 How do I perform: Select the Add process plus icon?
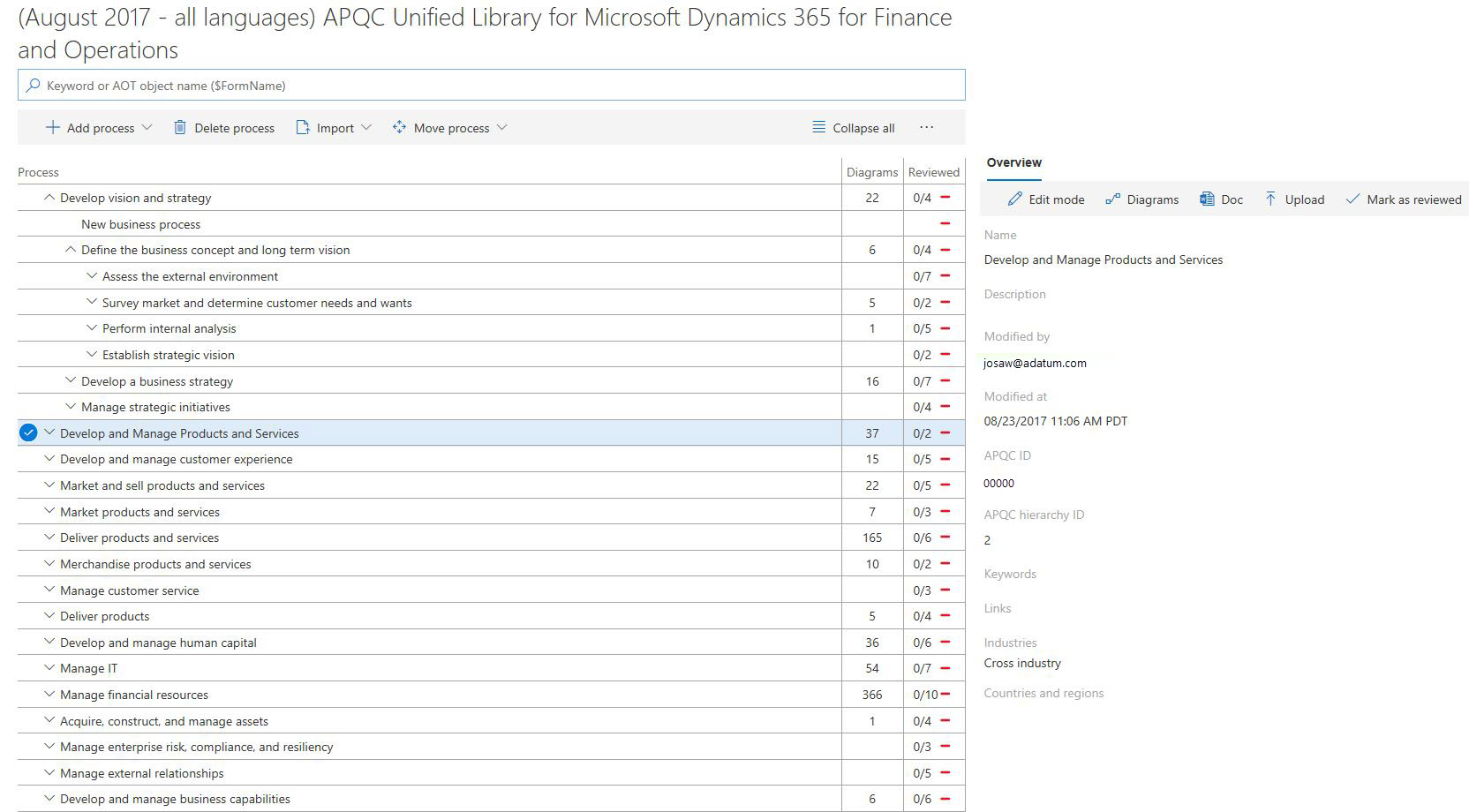point(52,127)
